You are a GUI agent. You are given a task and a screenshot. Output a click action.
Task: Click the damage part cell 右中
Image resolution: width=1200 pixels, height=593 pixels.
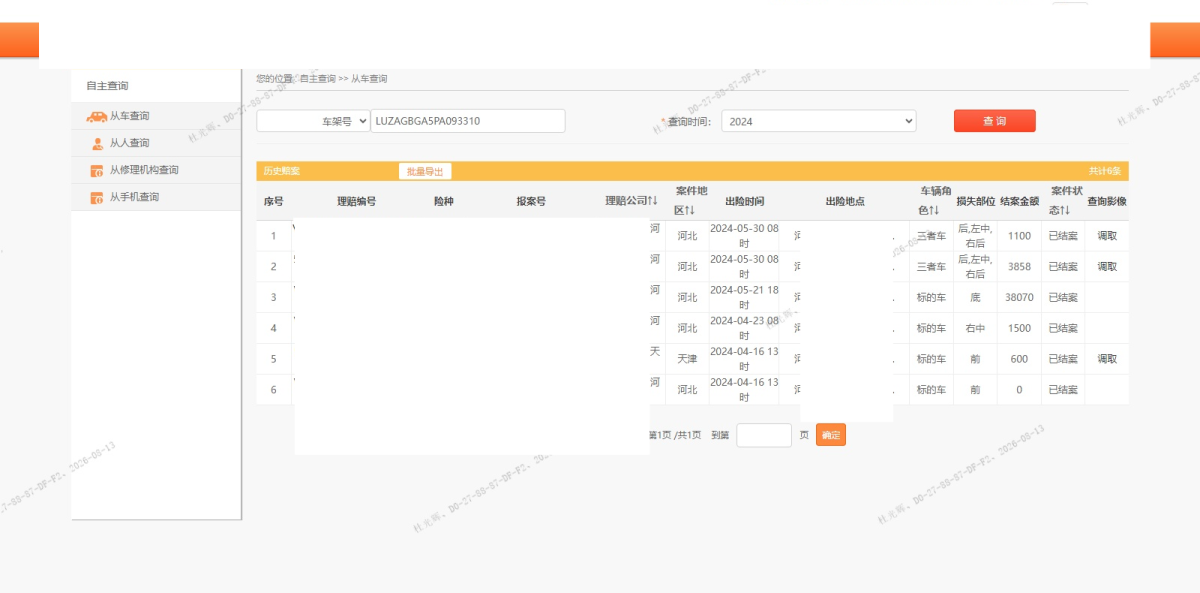point(975,329)
